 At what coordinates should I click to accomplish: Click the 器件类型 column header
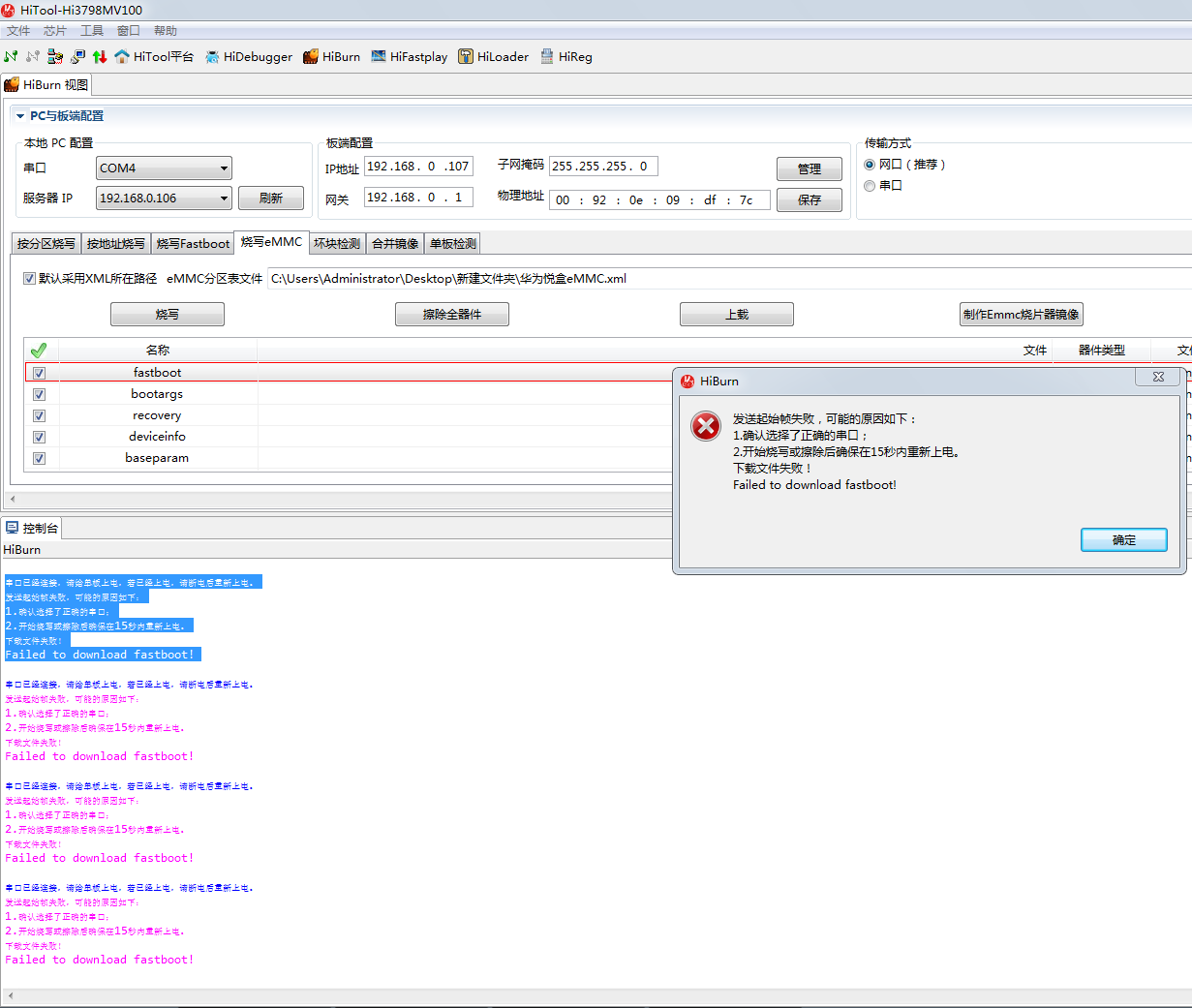[1102, 350]
